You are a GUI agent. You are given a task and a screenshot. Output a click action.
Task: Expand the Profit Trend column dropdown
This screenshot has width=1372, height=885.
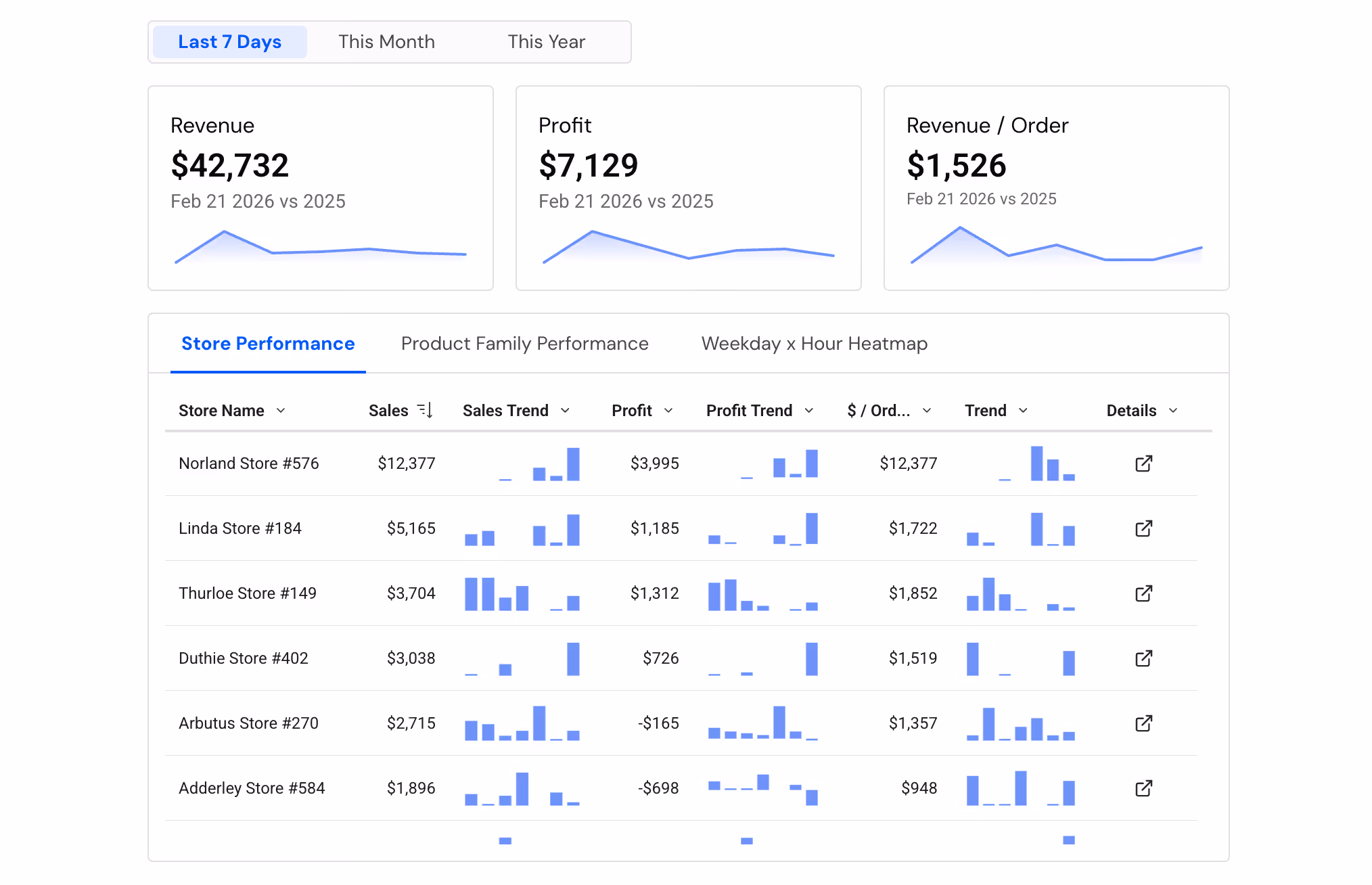(809, 411)
